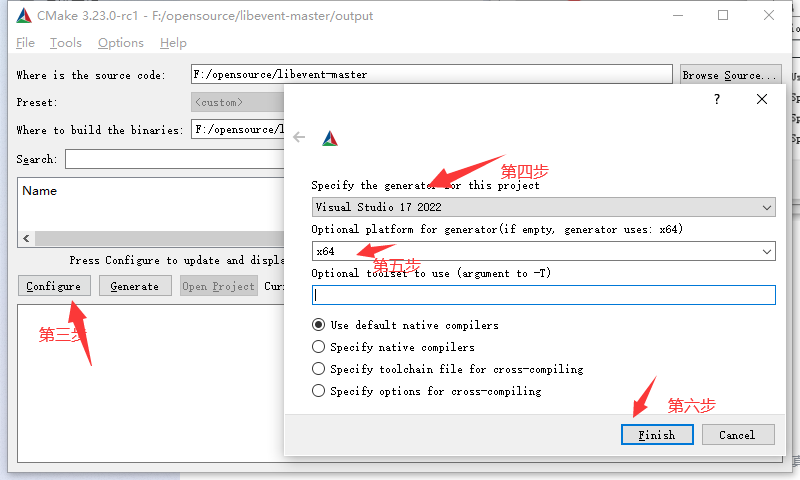This screenshot has height=480, width=800.
Task: Open the Options menu
Action: [x=121, y=43]
